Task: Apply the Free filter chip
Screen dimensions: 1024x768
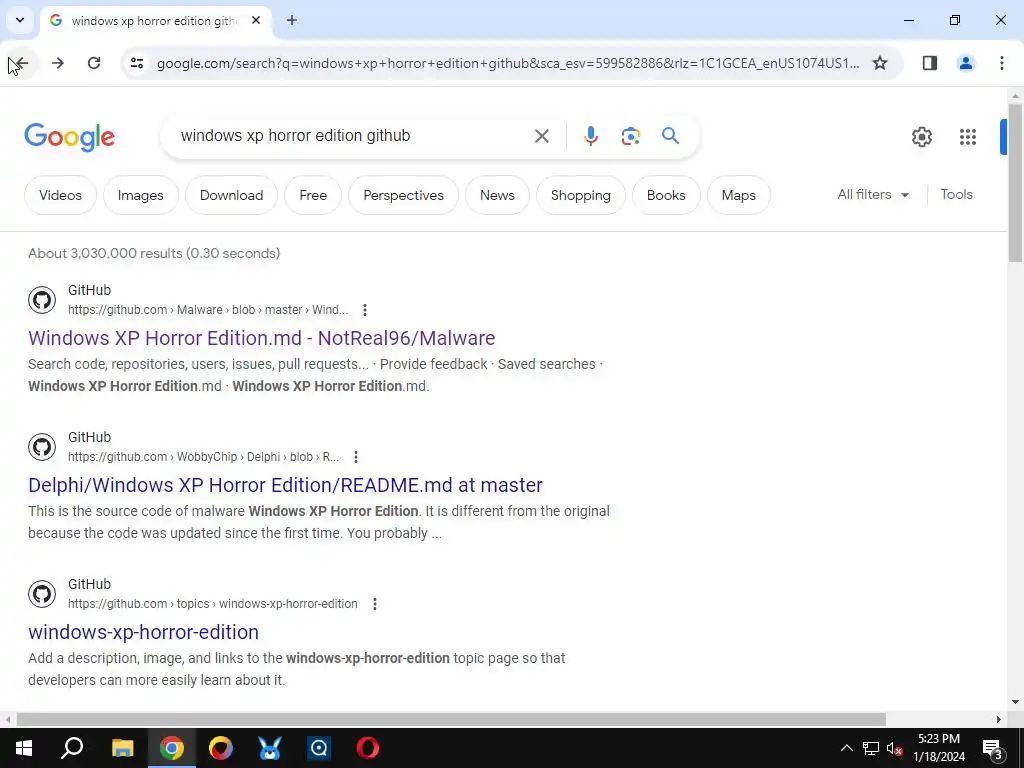Action: [x=313, y=195]
